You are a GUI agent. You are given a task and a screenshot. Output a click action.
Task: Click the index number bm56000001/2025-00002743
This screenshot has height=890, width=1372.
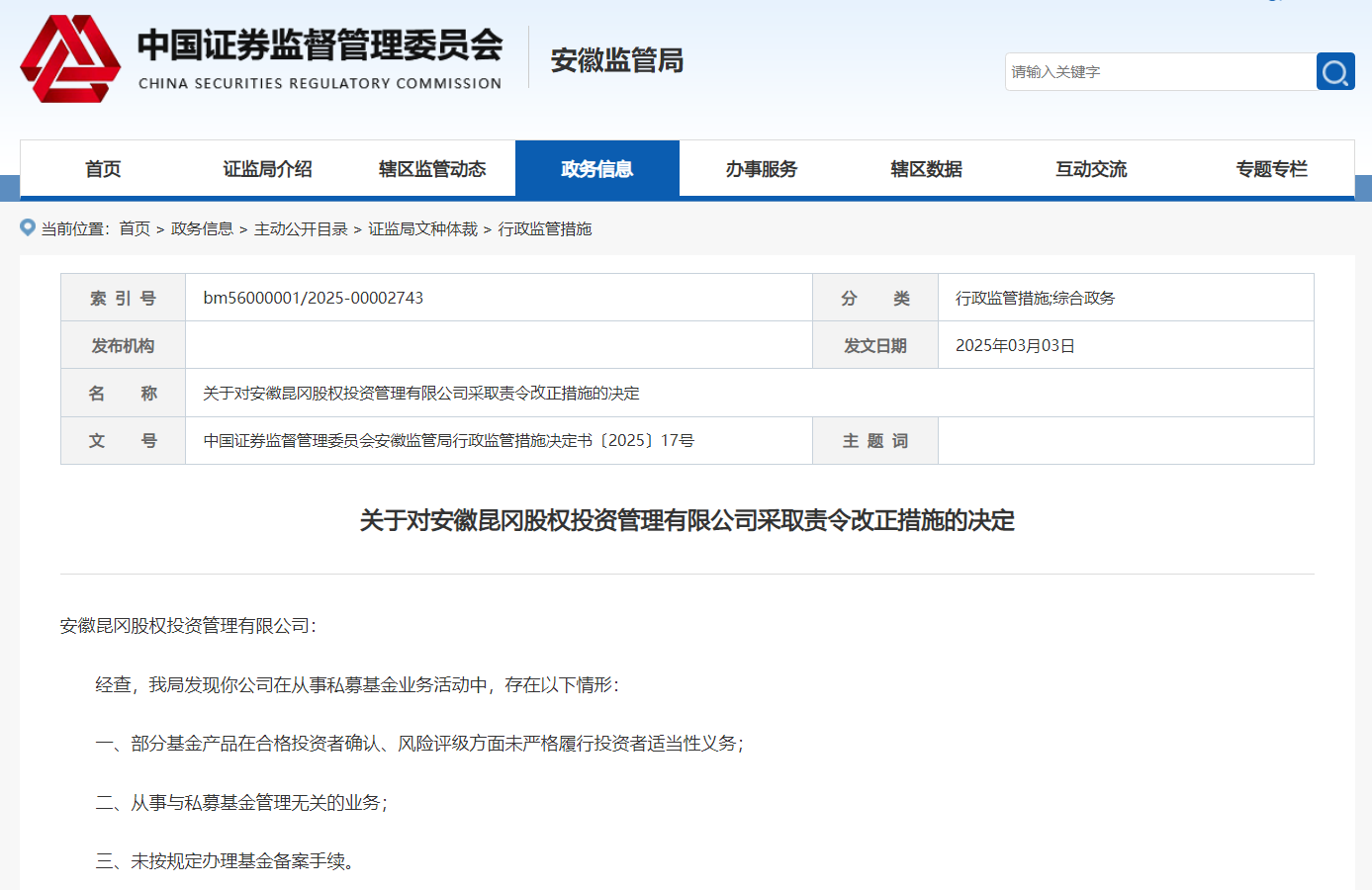[x=313, y=298]
